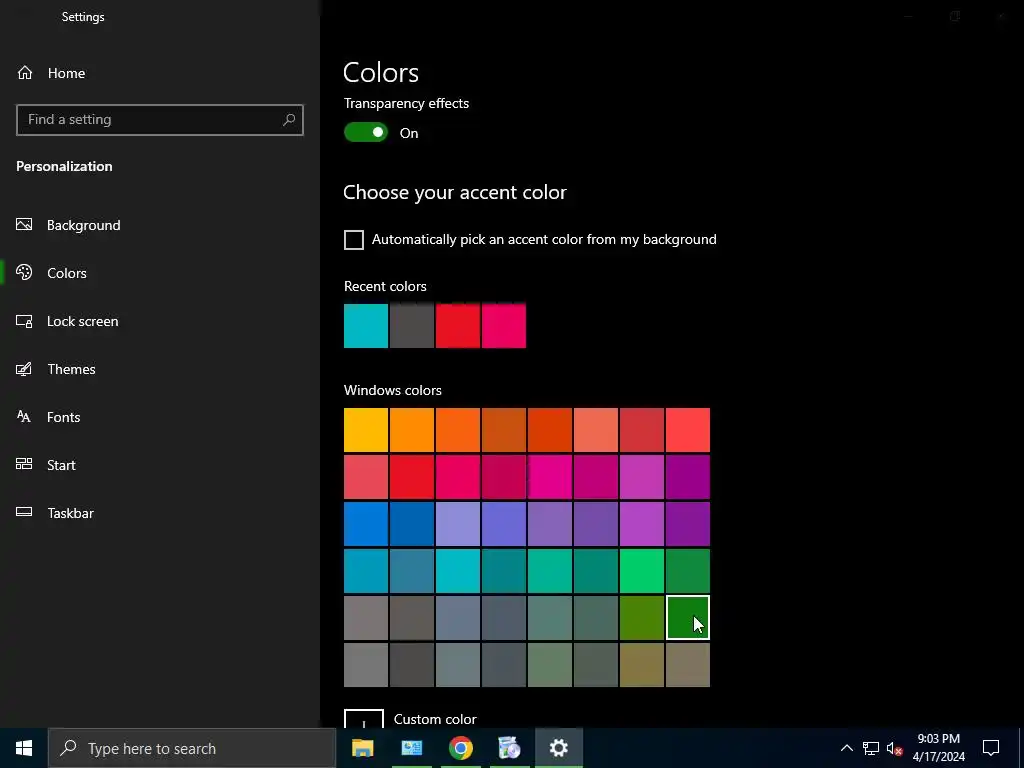Select the bright green swatch in teal row

click(x=641, y=571)
